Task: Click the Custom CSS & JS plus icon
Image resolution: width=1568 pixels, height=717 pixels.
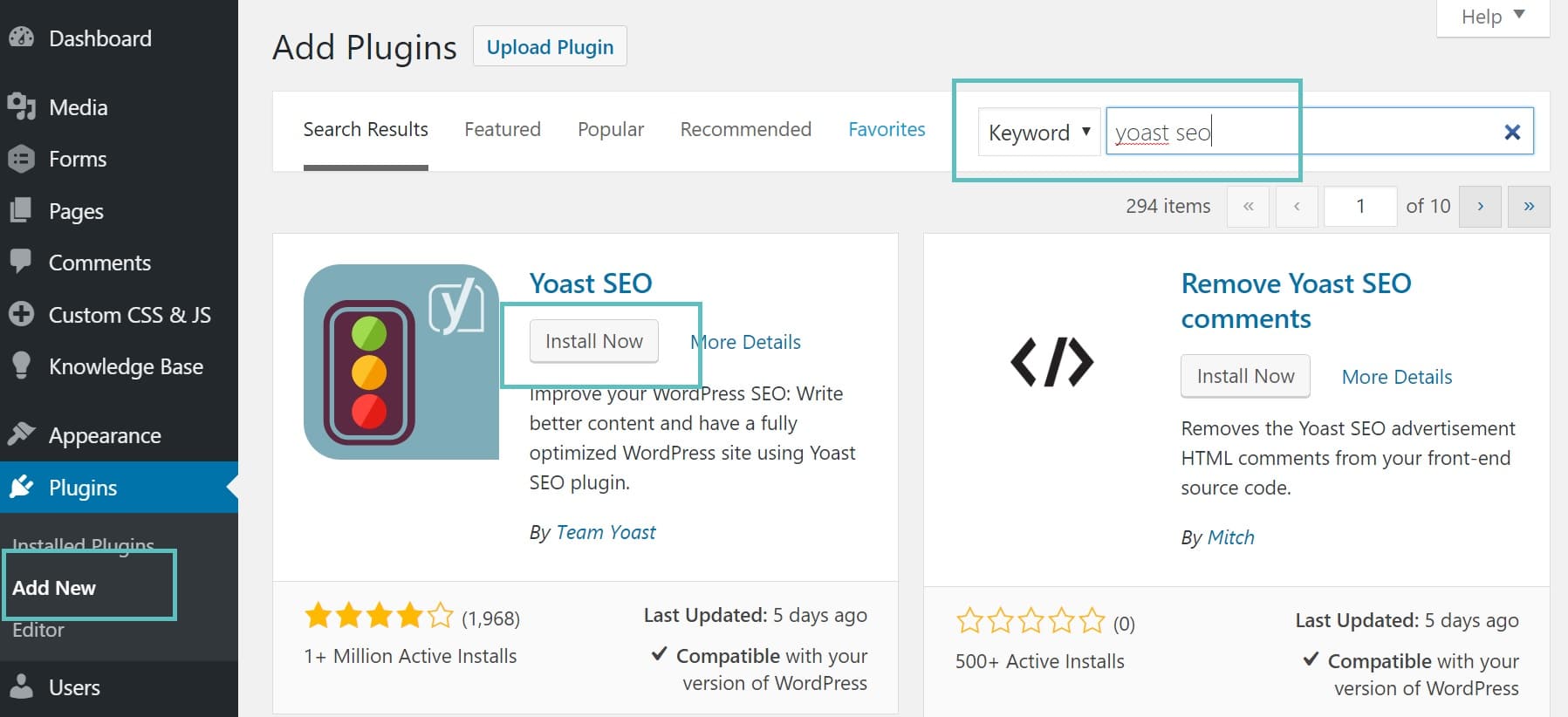Action: click(x=21, y=314)
